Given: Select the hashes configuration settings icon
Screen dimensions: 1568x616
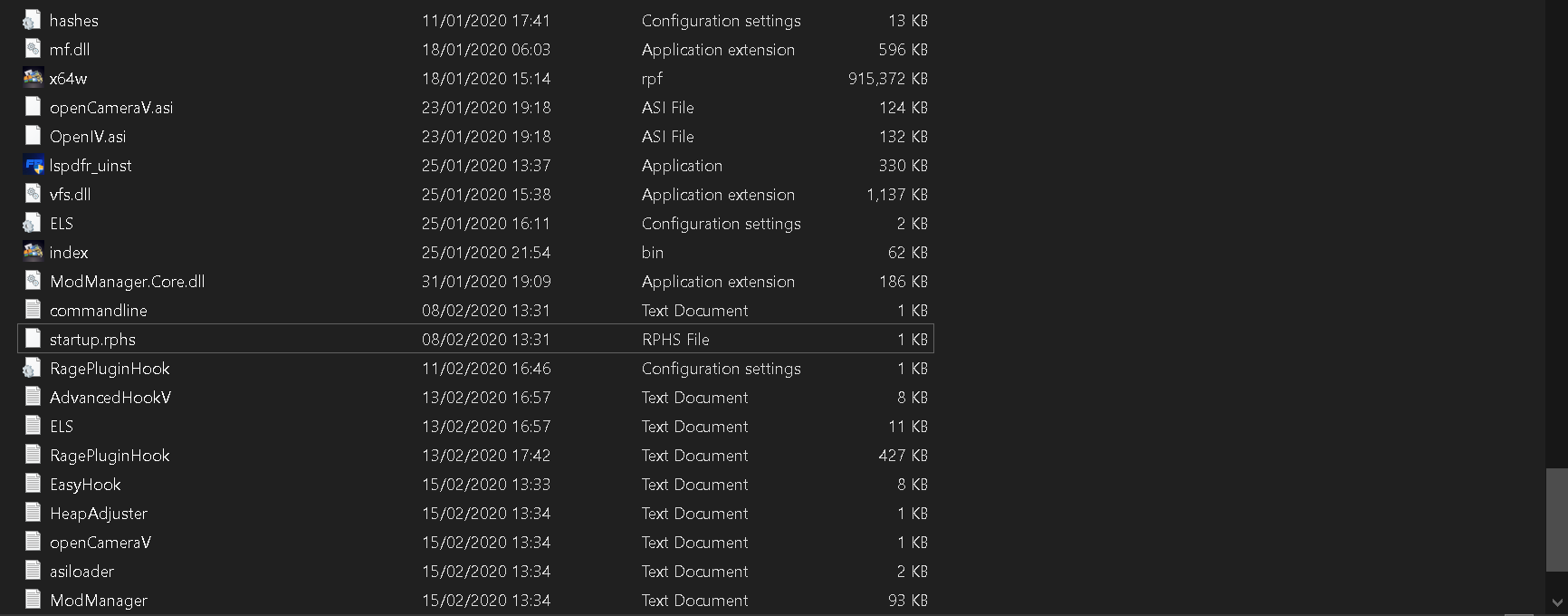Looking at the screenshot, I should [33, 20].
